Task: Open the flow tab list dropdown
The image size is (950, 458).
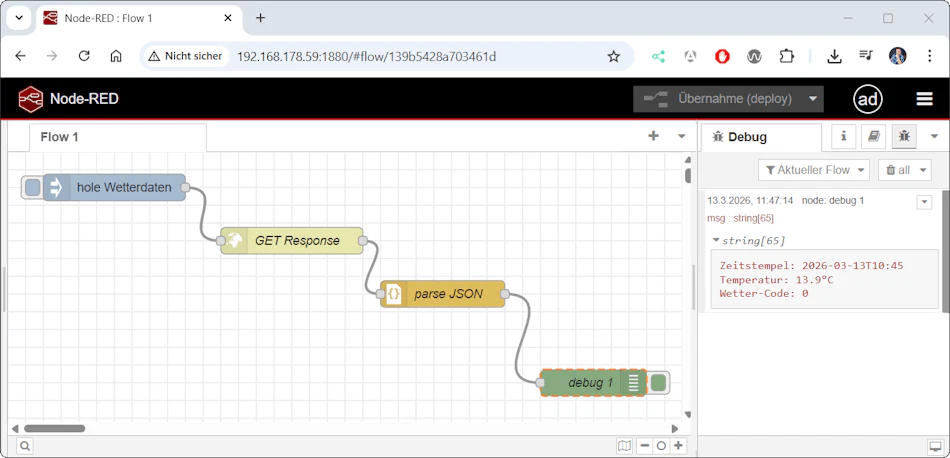Action: 682,136
